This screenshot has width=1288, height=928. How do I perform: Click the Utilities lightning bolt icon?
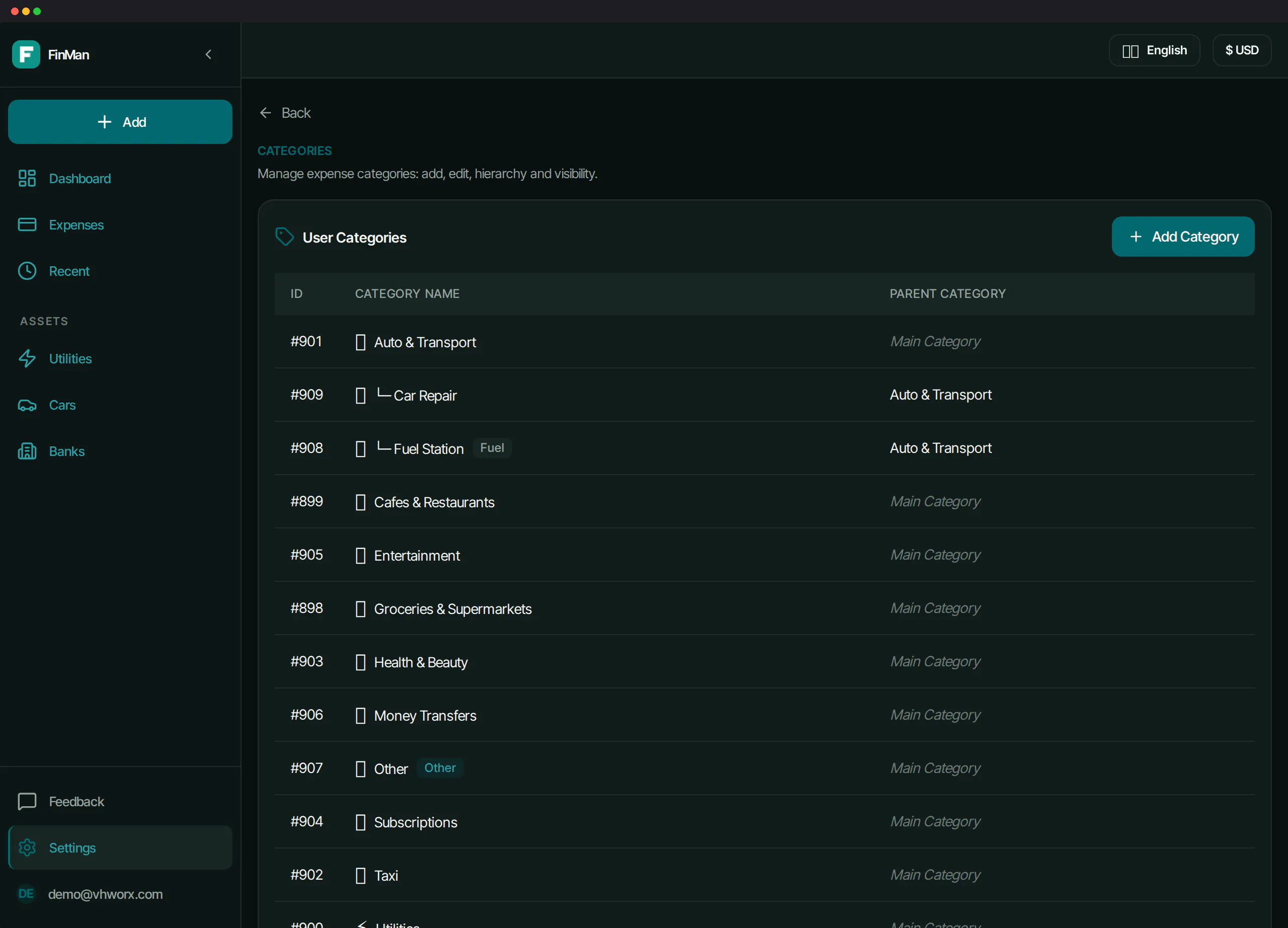point(27,358)
